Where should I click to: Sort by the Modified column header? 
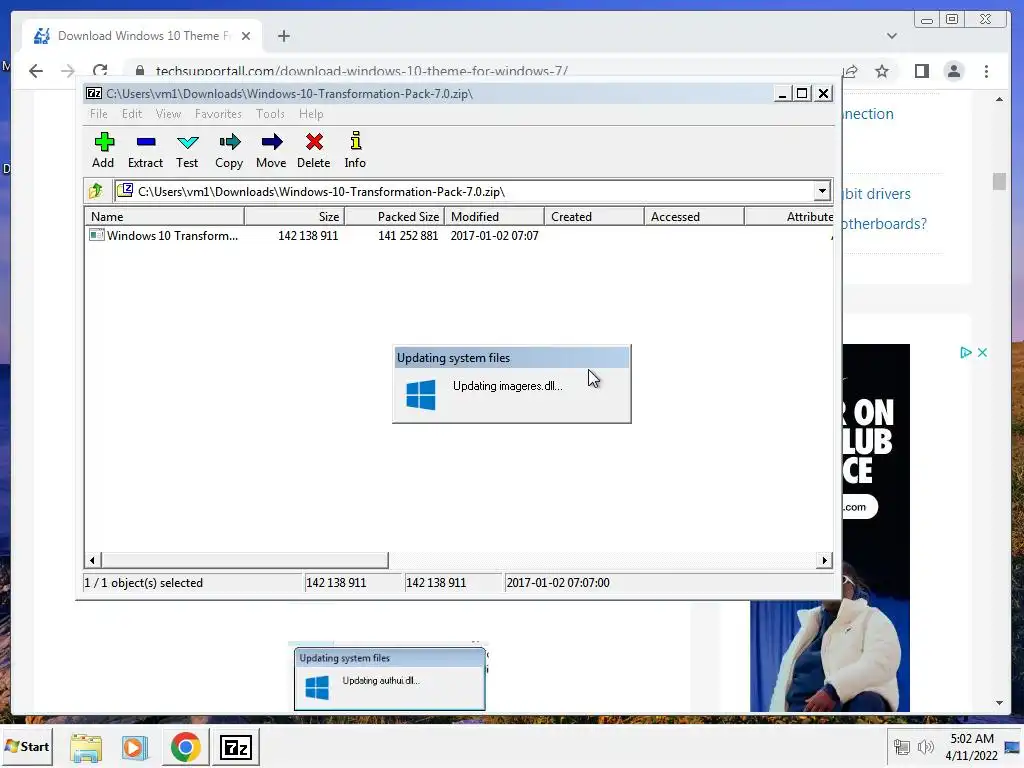coord(494,216)
